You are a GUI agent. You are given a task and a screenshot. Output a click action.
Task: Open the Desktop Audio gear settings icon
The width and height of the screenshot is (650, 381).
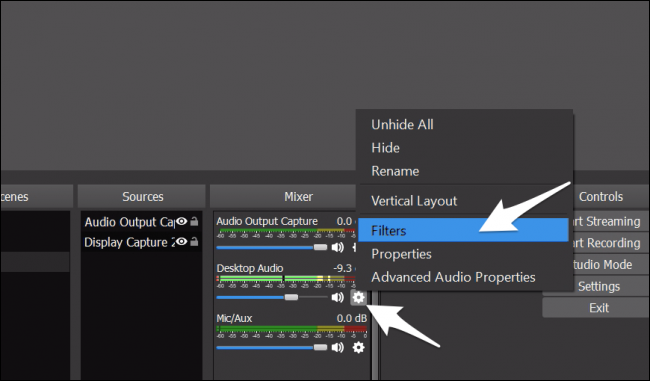pyautogui.click(x=358, y=297)
